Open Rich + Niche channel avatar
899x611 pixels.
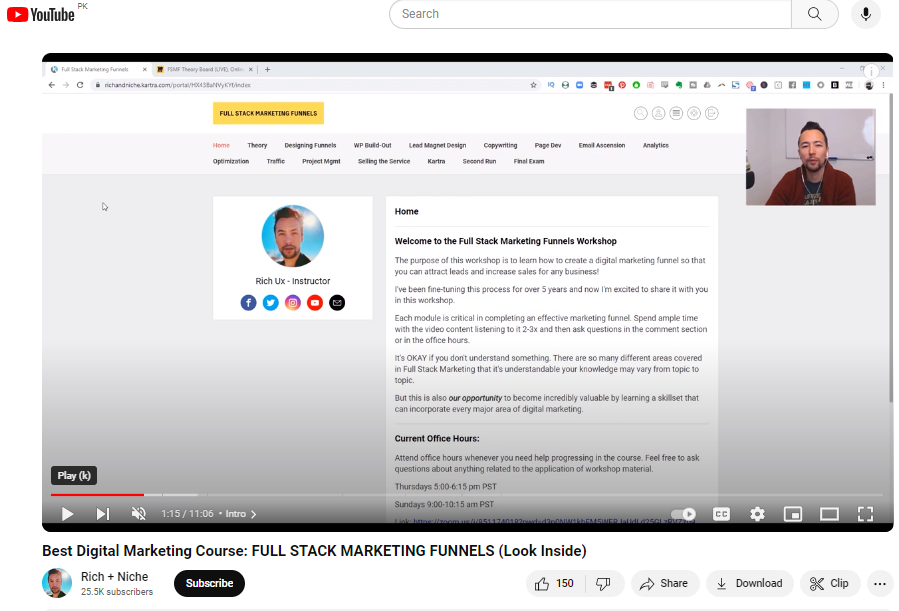57,583
